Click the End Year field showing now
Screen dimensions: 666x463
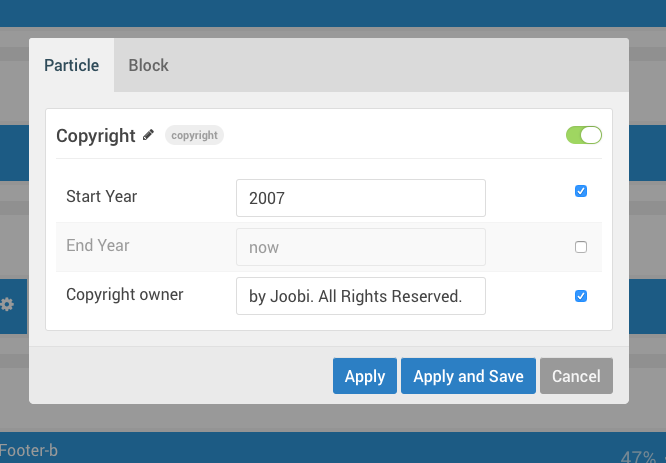(x=361, y=247)
